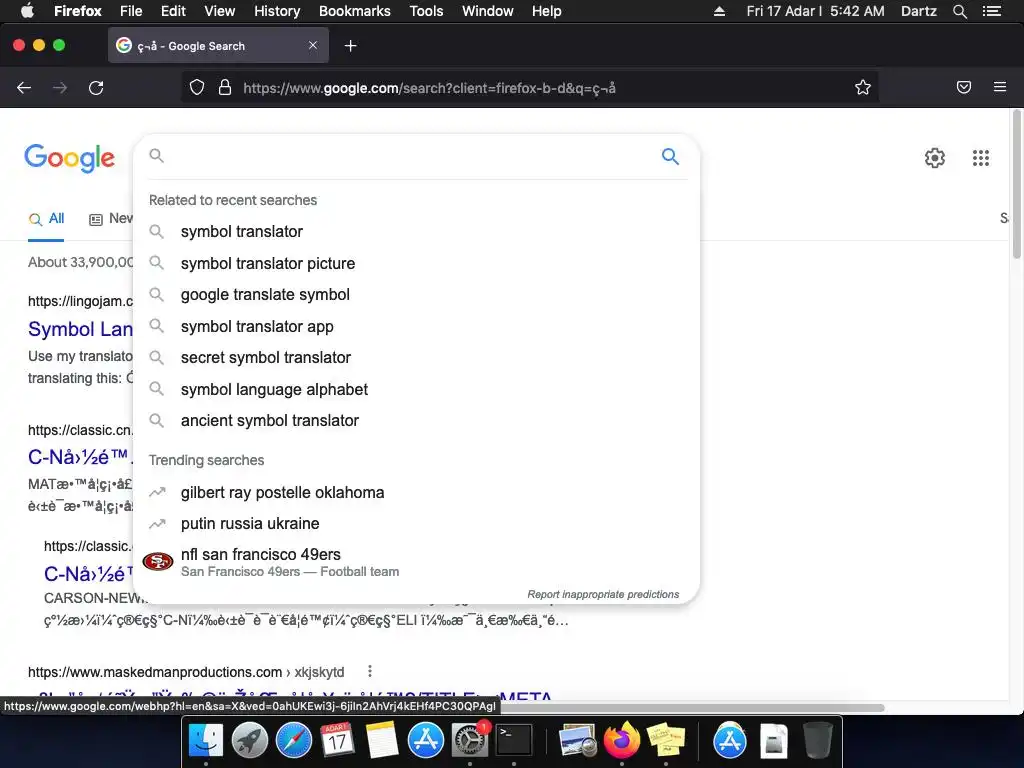The height and width of the screenshot is (768, 1024).
Task: Open the History menu
Action: [277, 11]
